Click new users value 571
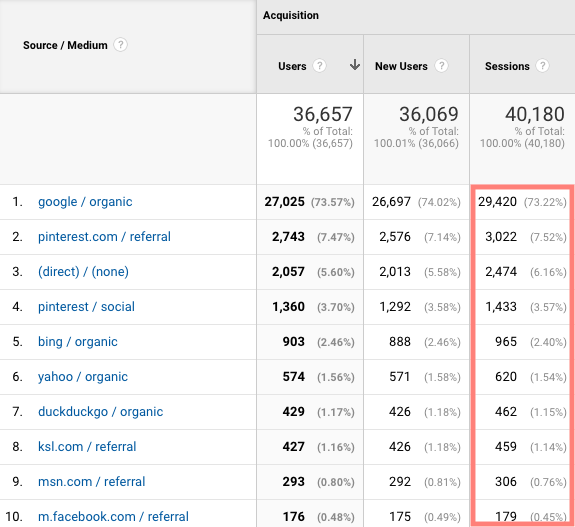The width and height of the screenshot is (575, 527). click(399, 377)
